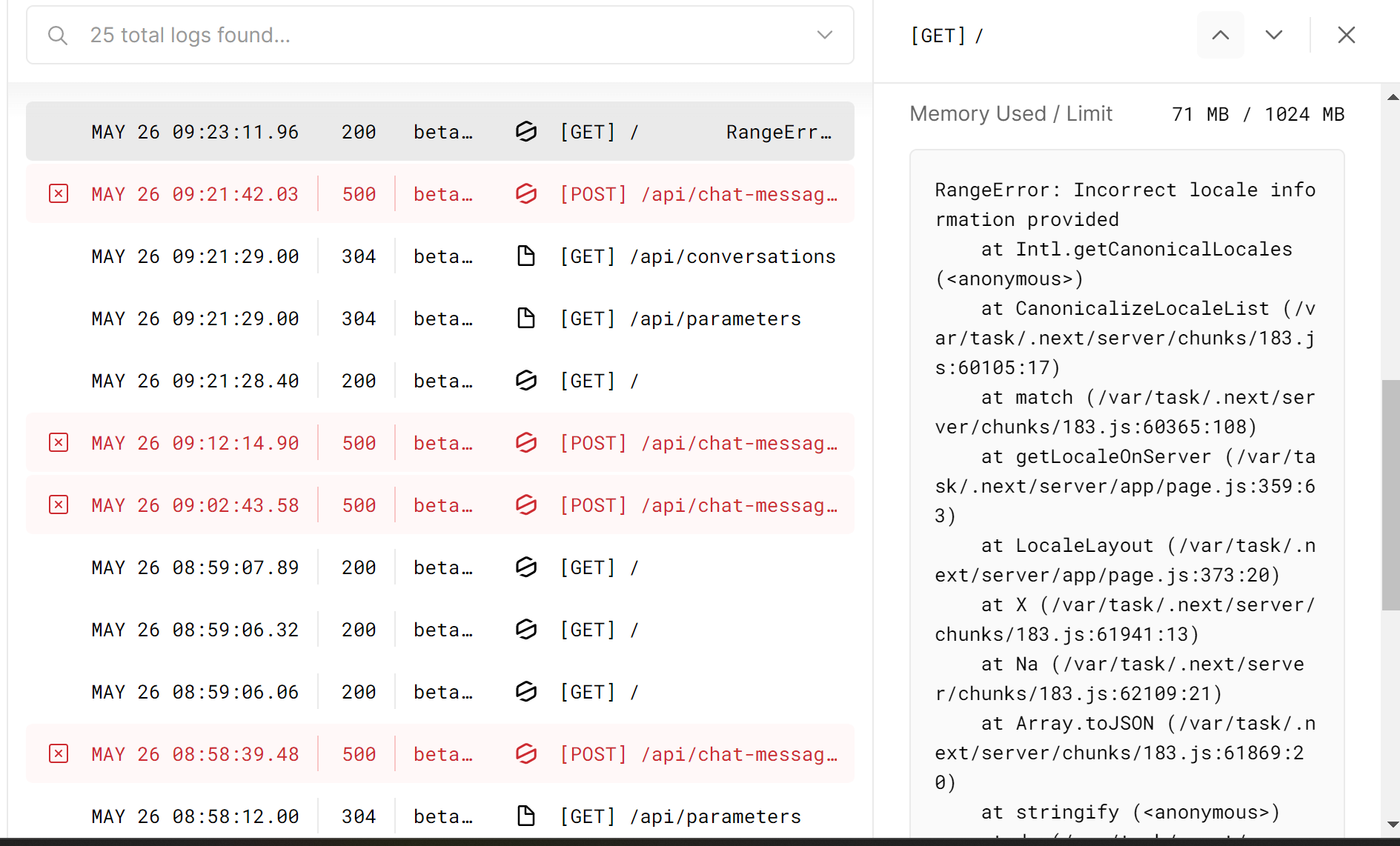
Task: Click the function icon on the top GET / log
Action: 525,131
